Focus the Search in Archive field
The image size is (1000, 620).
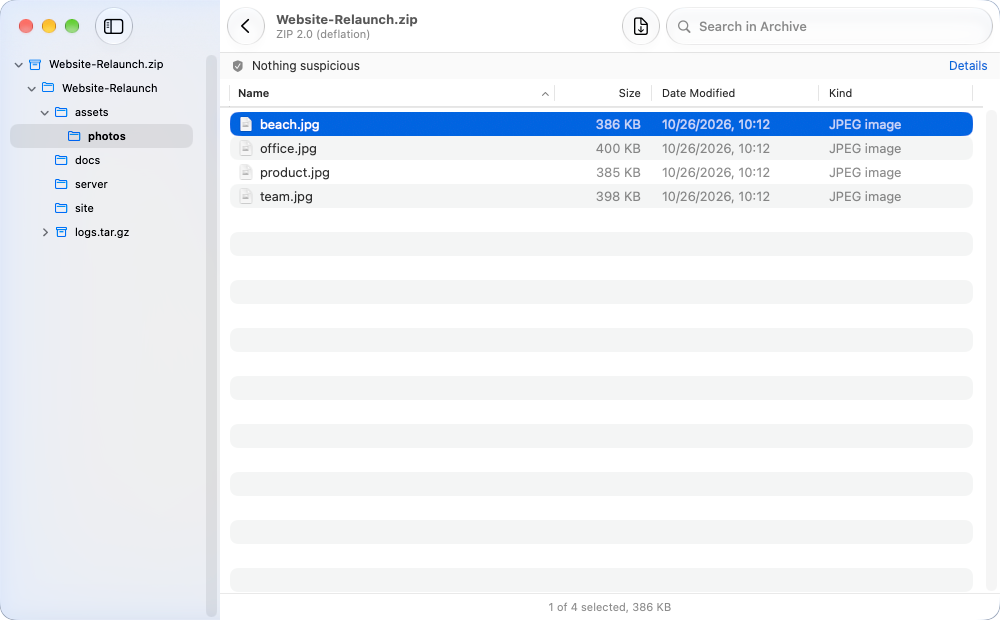coord(829,26)
